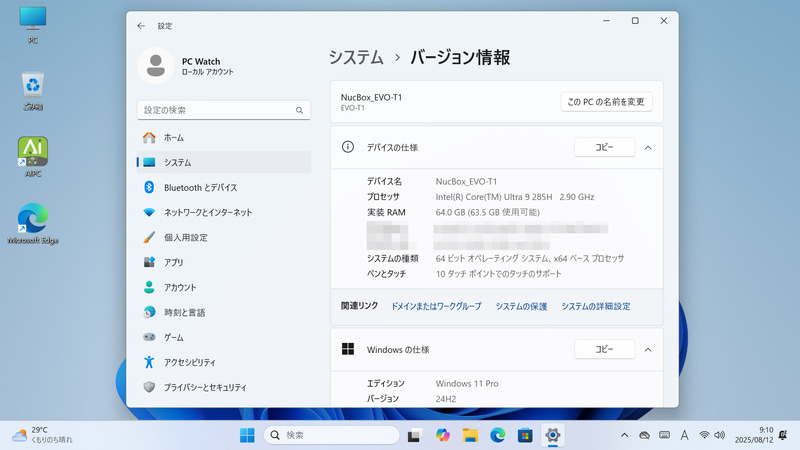Copy Windows specifications with コピー button
Image resolution: width=800 pixels, height=450 pixels.
point(605,349)
